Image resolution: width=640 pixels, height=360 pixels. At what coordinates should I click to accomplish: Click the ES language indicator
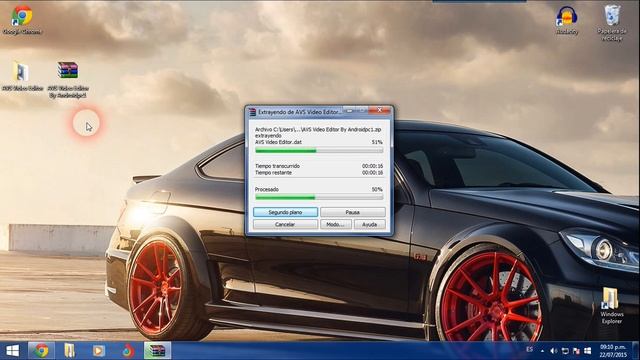529,349
